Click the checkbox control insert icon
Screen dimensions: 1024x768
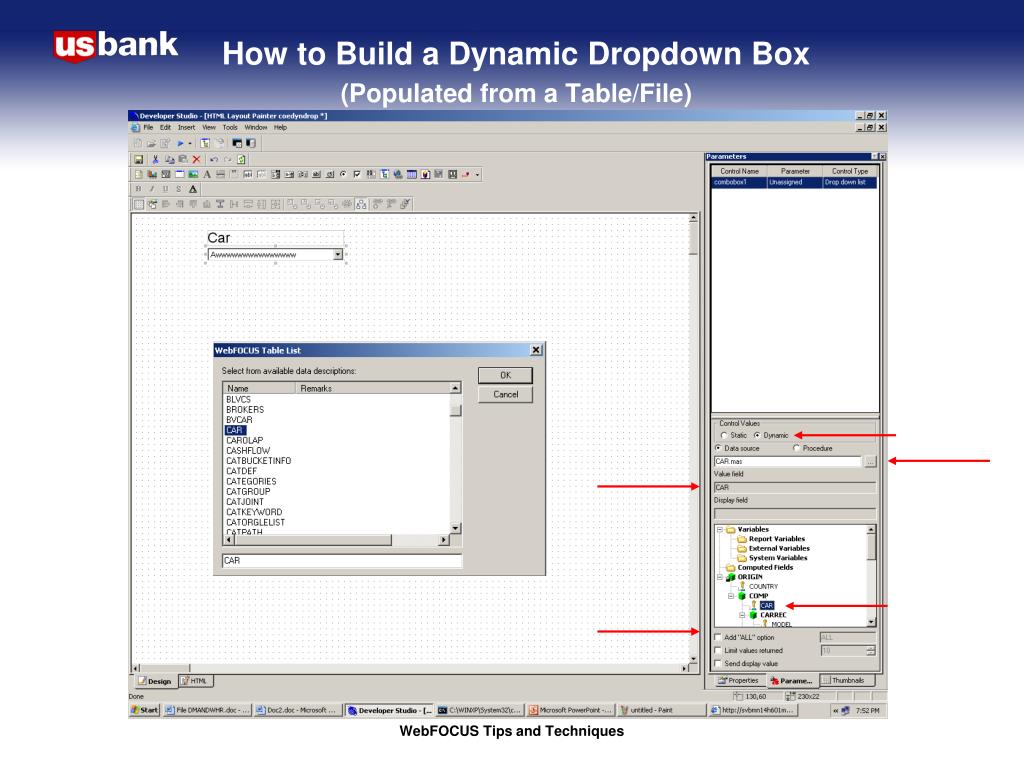click(357, 174)
